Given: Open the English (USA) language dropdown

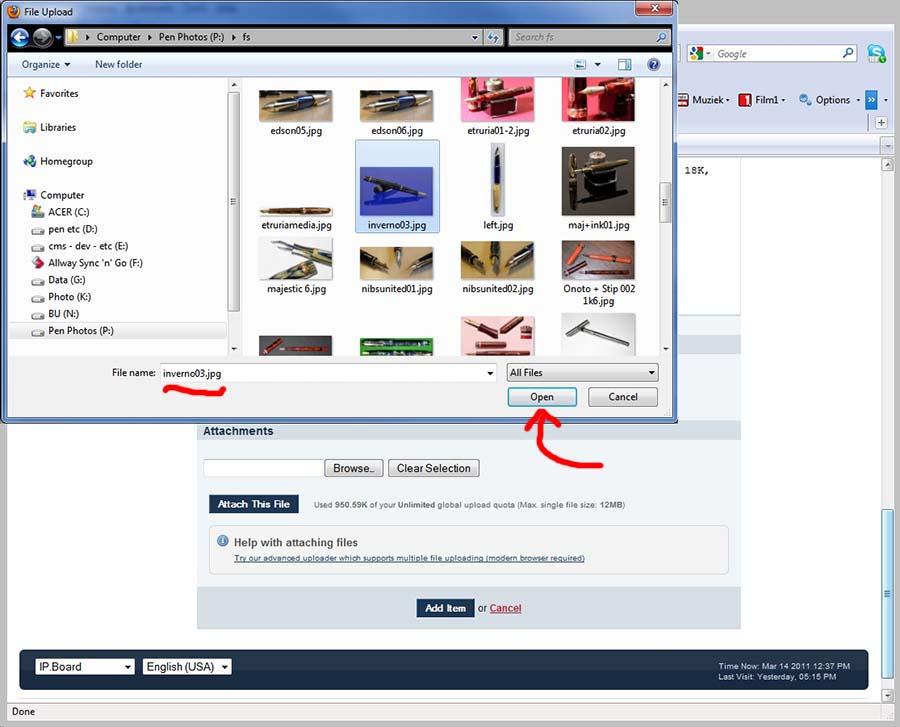Looking at the screenshot, I should [x=187, y=667].
